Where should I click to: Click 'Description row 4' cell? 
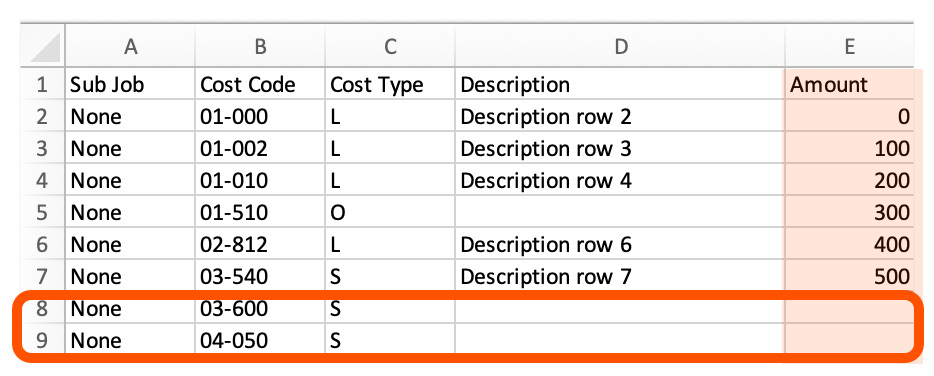click(x=620, y=181)
